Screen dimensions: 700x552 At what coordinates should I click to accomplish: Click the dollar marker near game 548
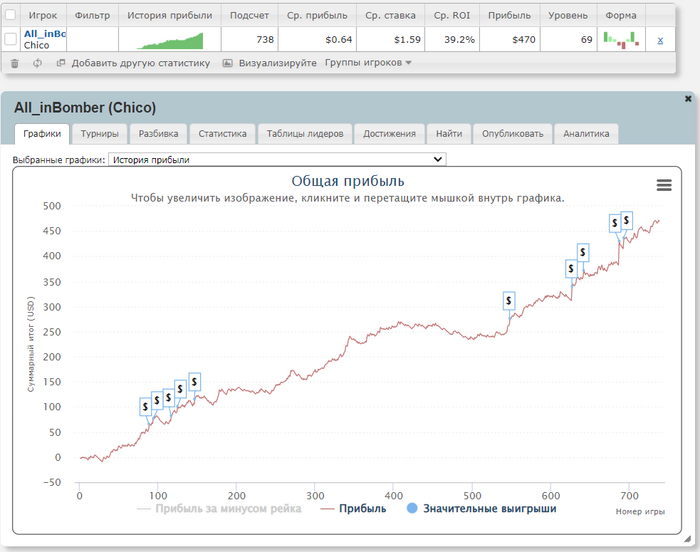509,301
